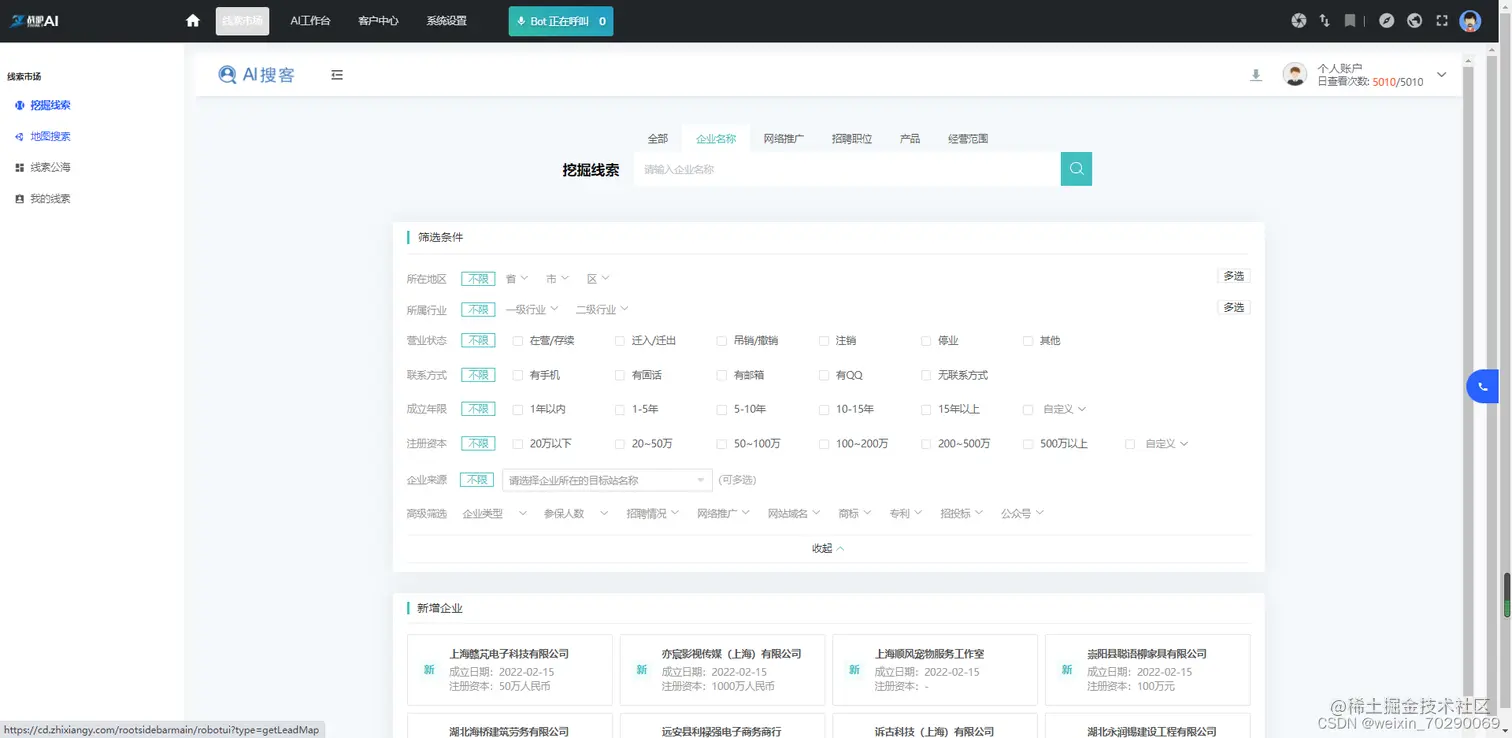Click the 新 badge on 崇阳县聪语柳家具有限公司

(x=1067, y=670)
